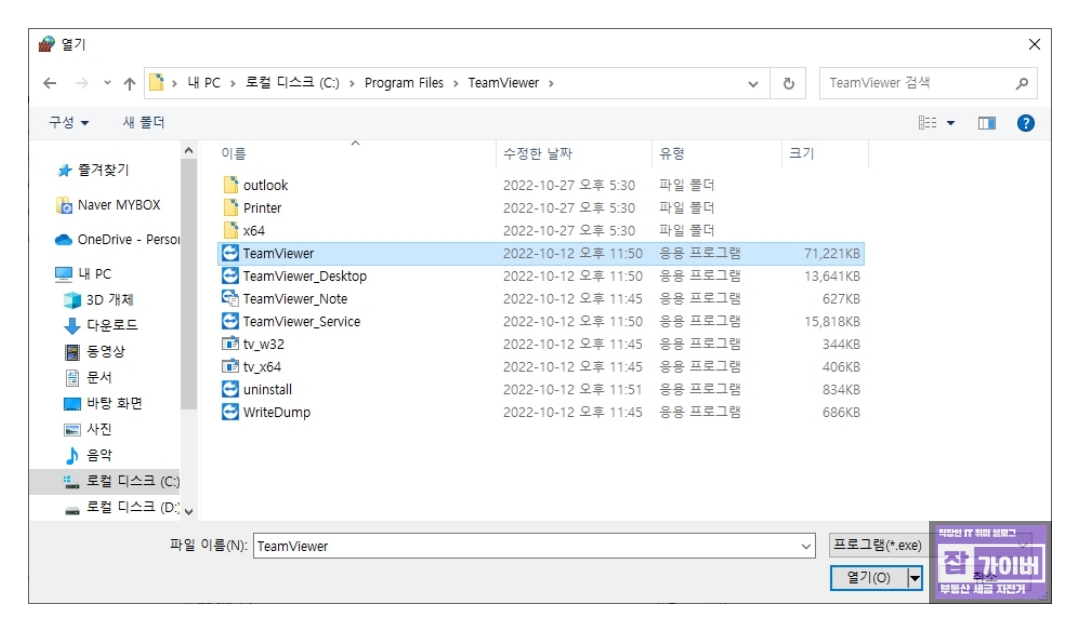Click the 2022-10-12 오후 11:51 date
The image size is (1080, 632).
pos(572,390)
